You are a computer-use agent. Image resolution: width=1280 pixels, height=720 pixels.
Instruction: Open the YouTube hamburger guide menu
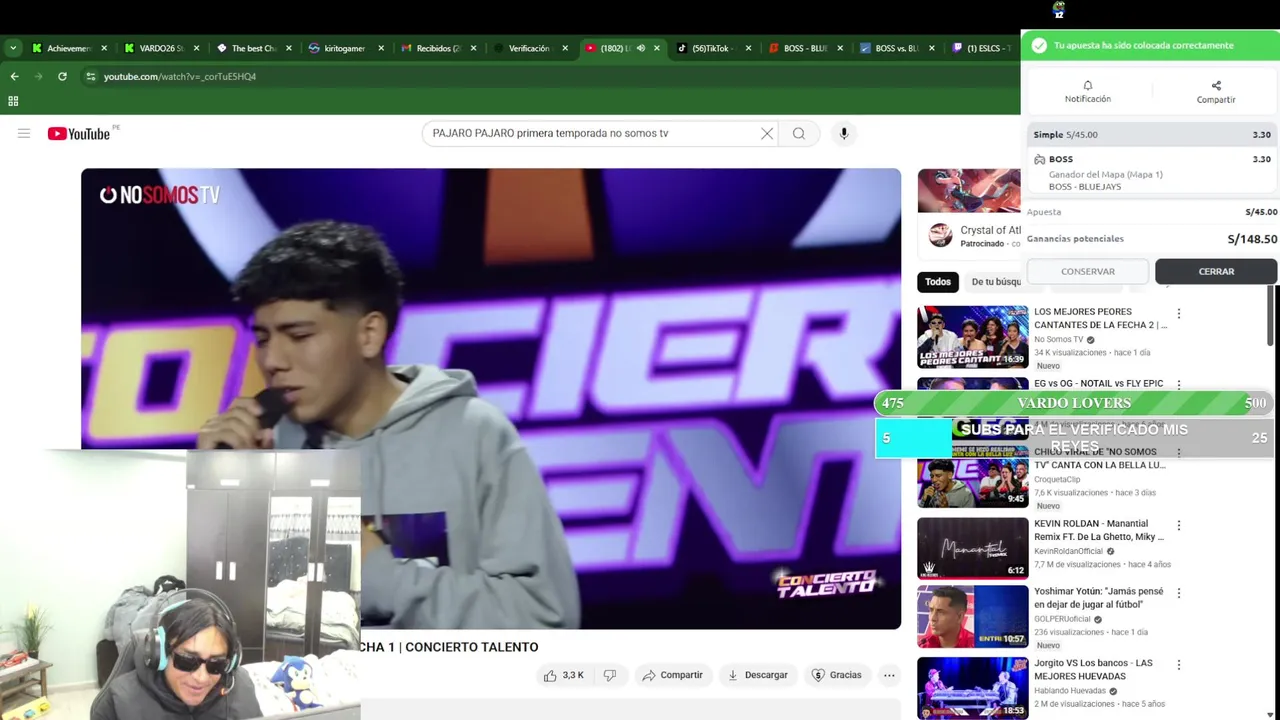pyautogui.click(x=24, y=133)
